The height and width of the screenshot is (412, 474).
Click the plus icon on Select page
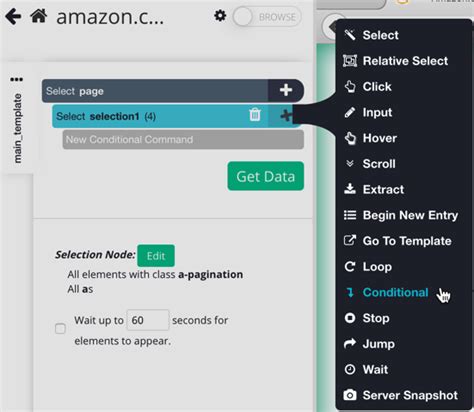pos(286,90)
